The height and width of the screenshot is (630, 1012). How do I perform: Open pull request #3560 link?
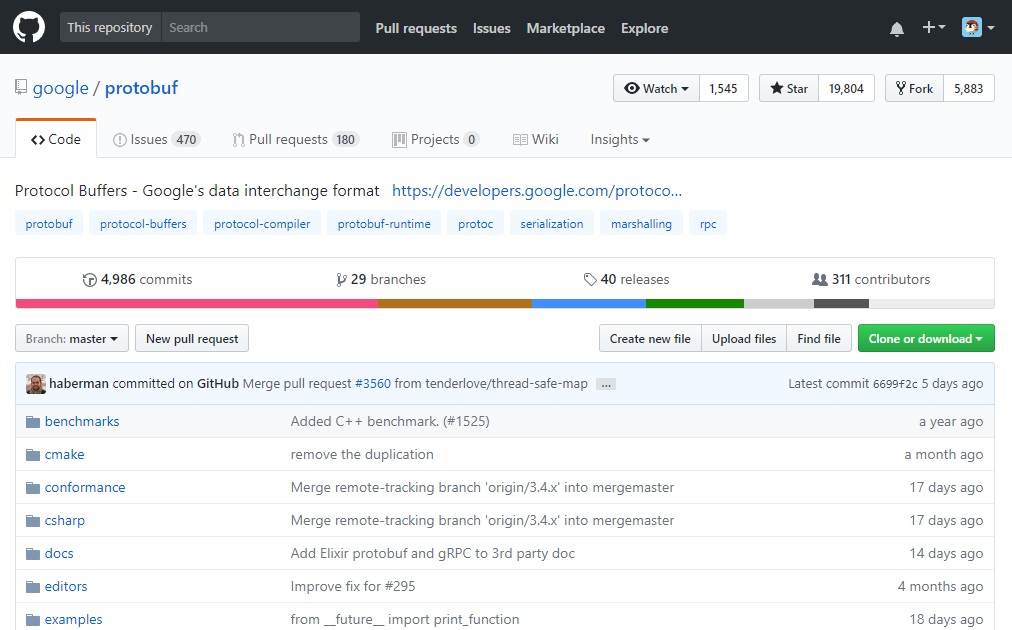(x=373, y=383)
